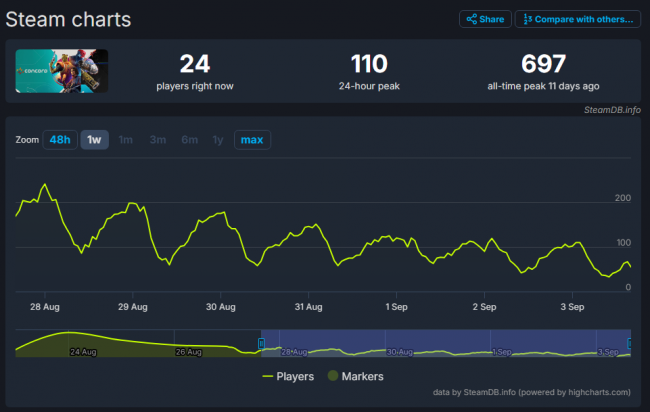
Task: Click the right navigator range handle
Action: pyautogui.click(x=629, y=343)
